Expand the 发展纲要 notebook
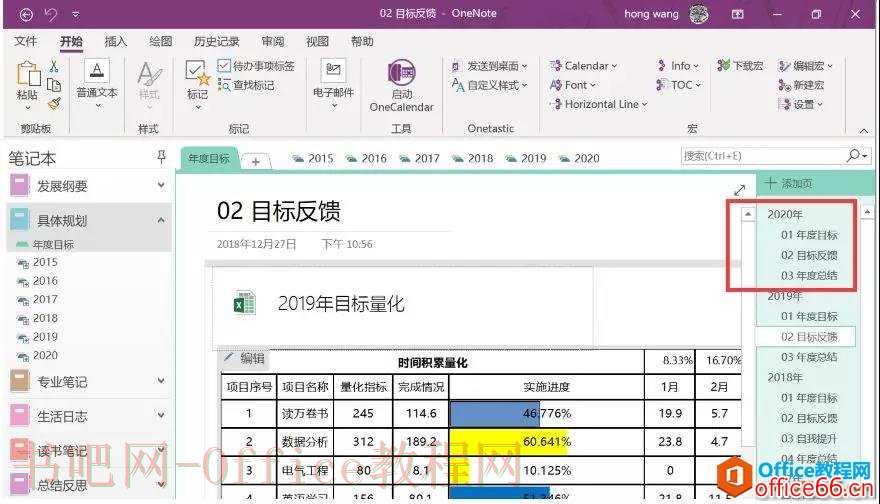 (161, 185)
